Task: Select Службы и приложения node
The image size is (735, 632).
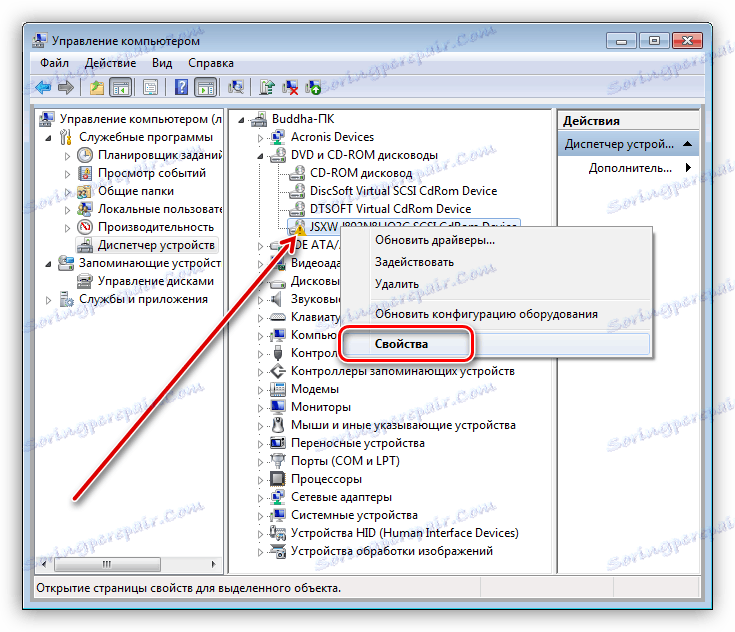Action: click(143, 299)
